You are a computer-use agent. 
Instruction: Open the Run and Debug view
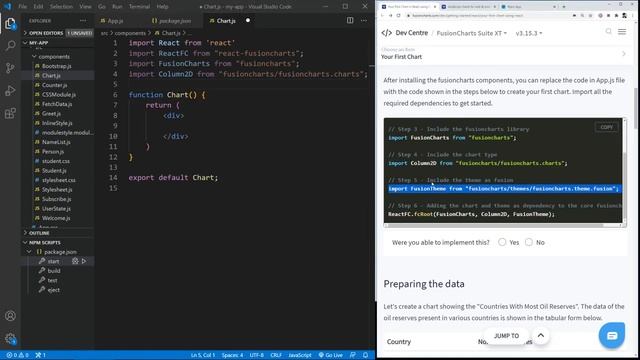[10, 91]
